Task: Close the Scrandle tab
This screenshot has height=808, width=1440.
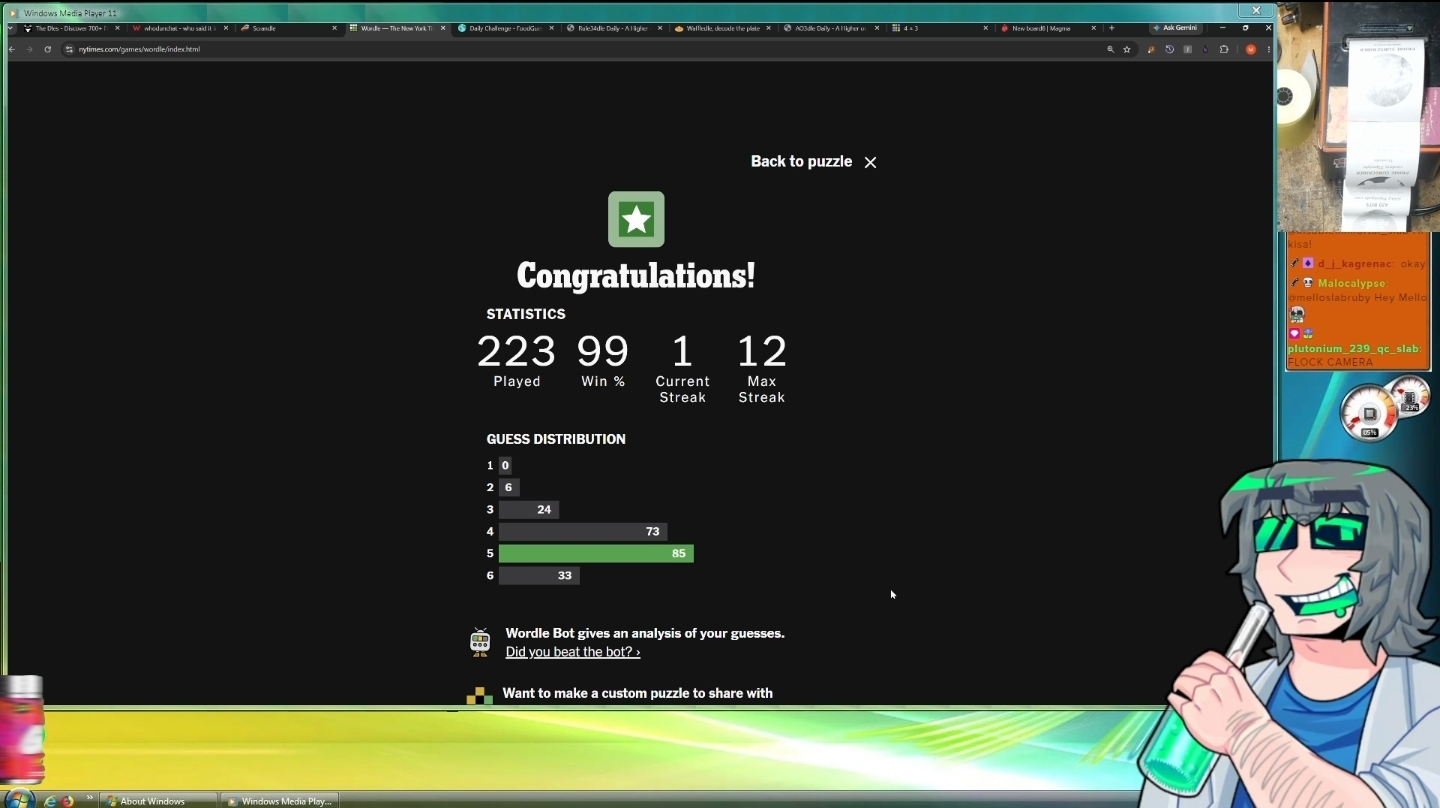Action: pyautogui.click(x=334, y=28)
